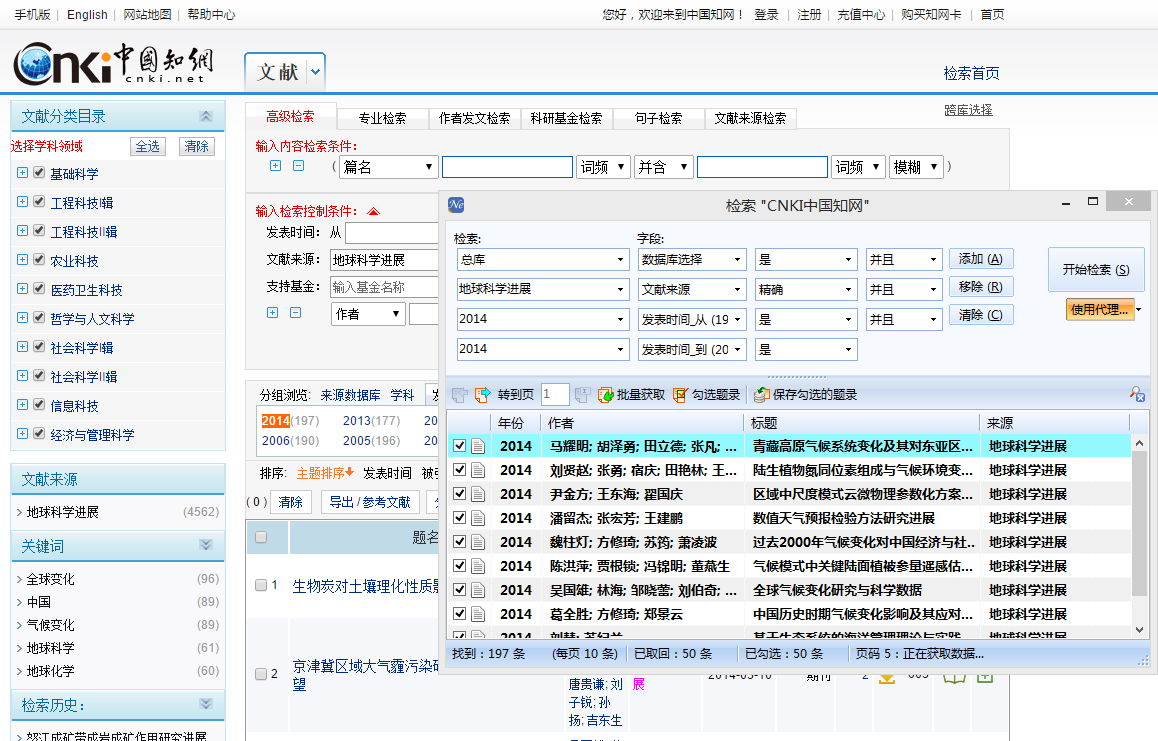The height and width of the screenshot is (741, 1158).
Task: Click the 转到页 page number box
Action: click(555, 395)
